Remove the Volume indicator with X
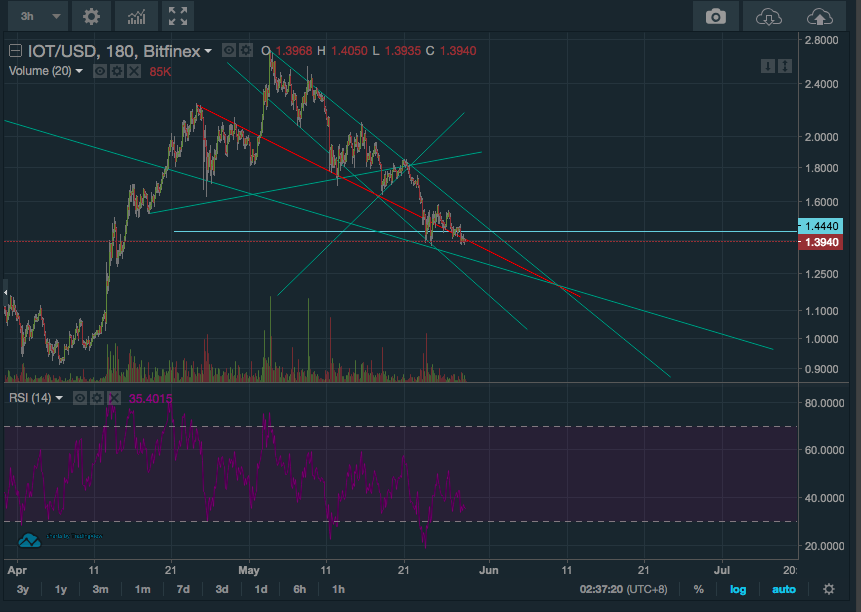This screenshot has height=612, width=861. (x=134, y=71)
